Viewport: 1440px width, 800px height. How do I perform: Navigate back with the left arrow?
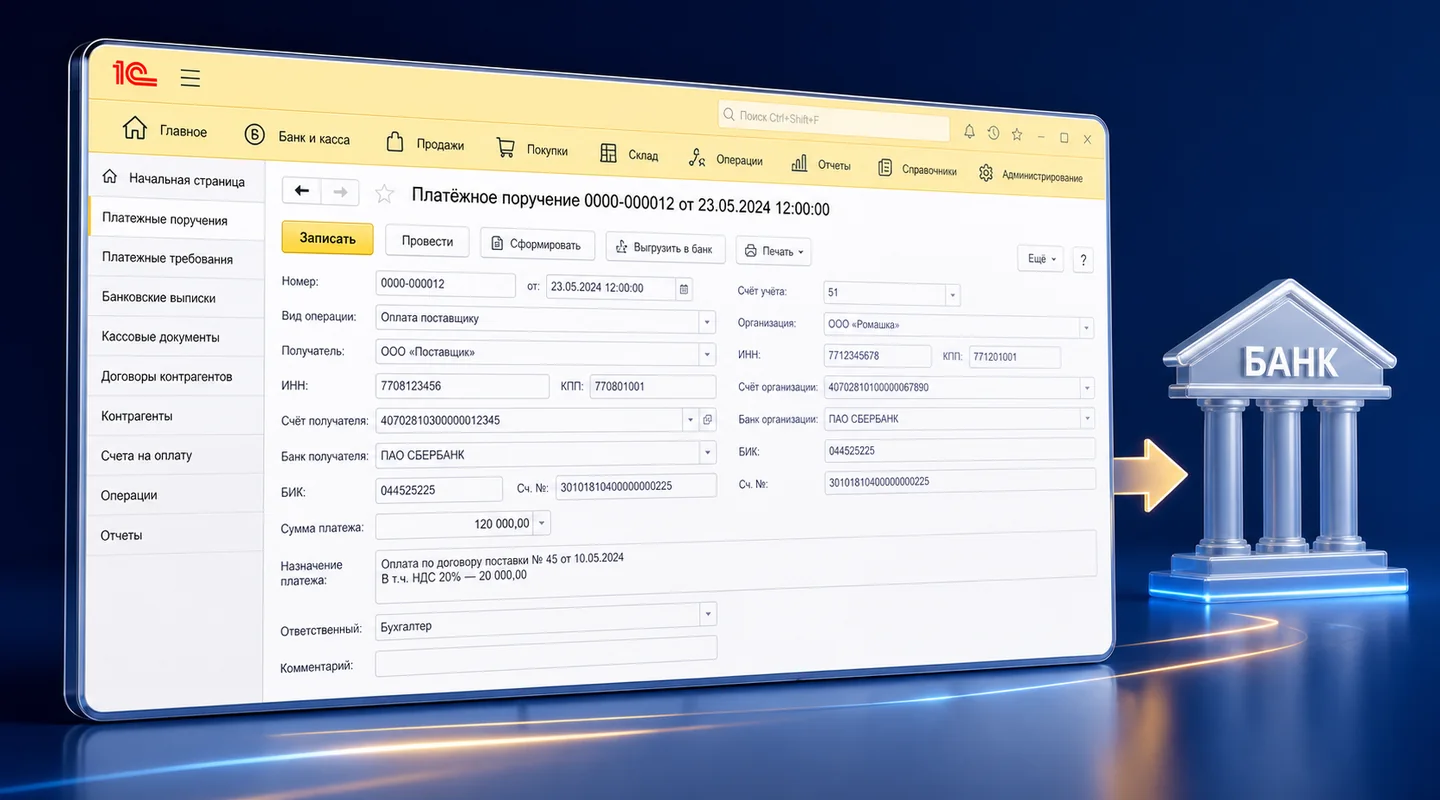tap(302, 191)
